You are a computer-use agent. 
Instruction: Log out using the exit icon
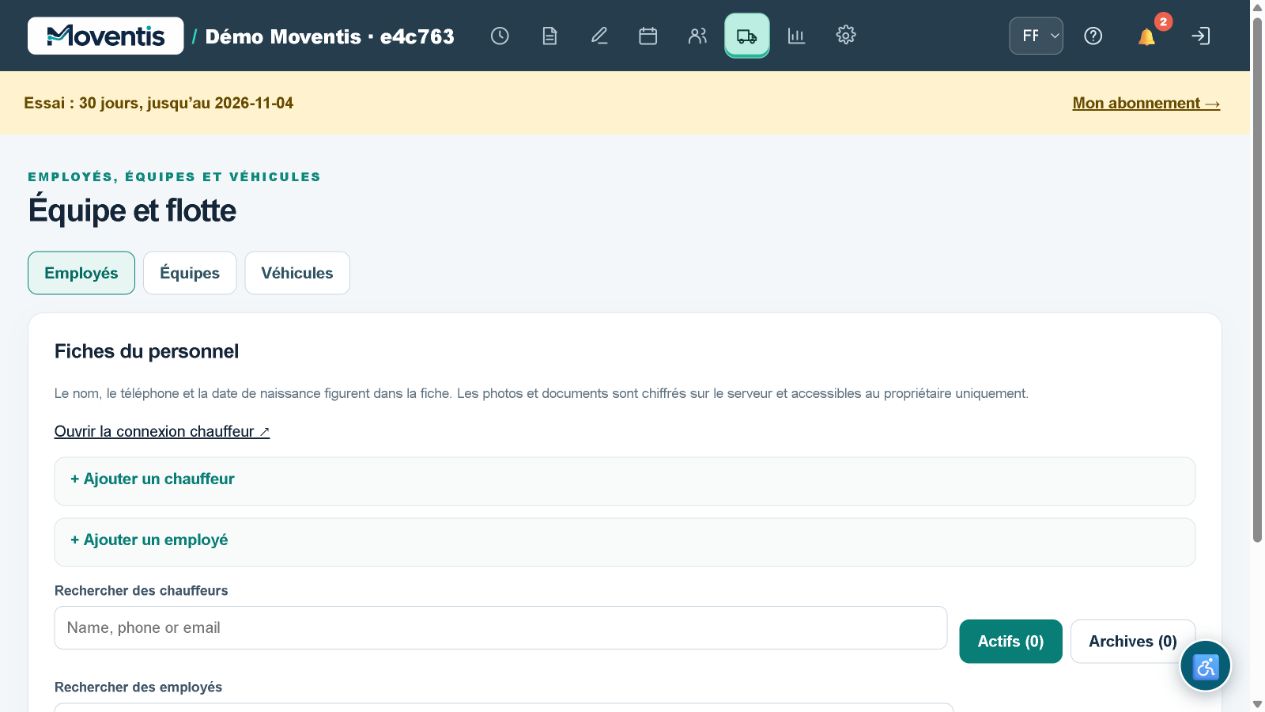click(x=1201, y=36)
